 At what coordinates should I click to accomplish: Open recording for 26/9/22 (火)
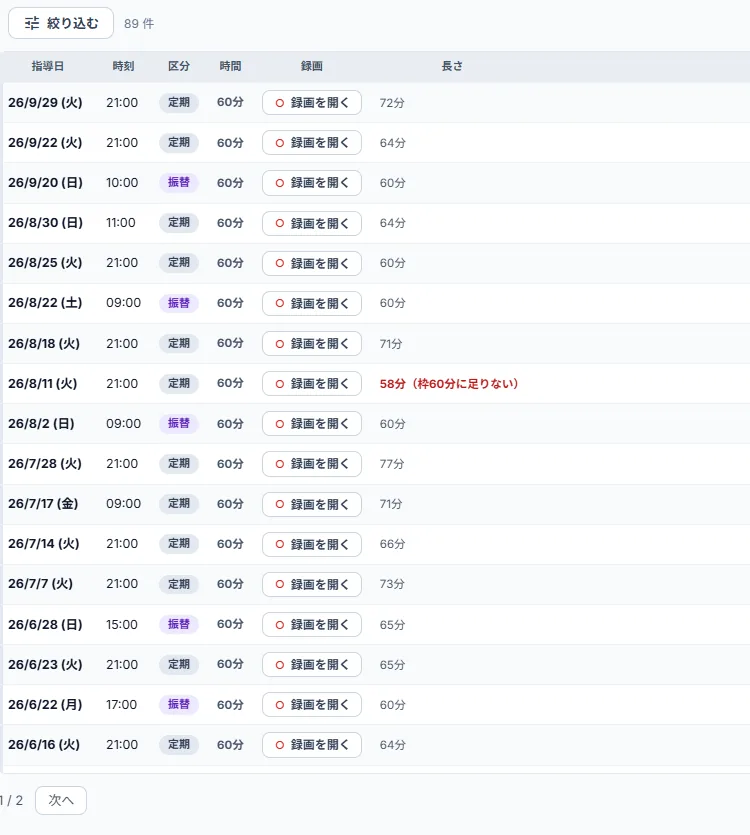coord(312,142)
